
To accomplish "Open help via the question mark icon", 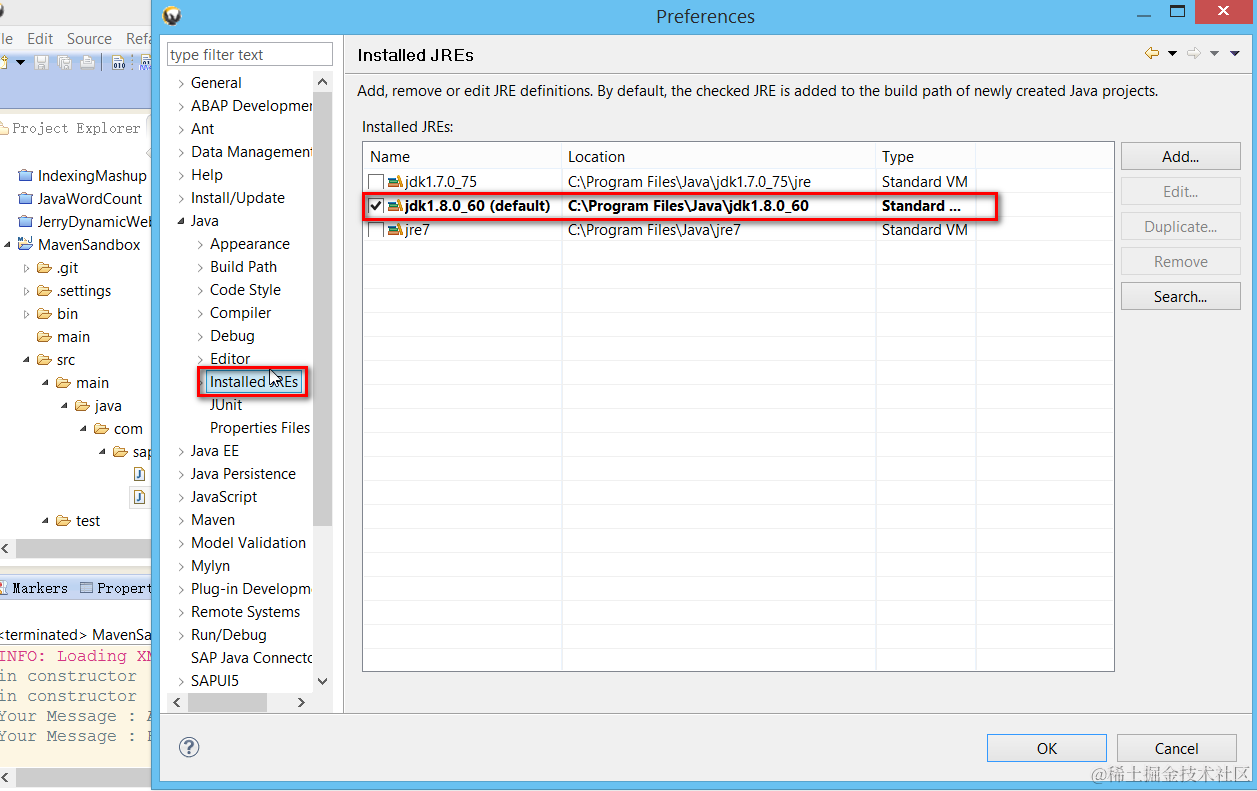I will coord(189,747).
